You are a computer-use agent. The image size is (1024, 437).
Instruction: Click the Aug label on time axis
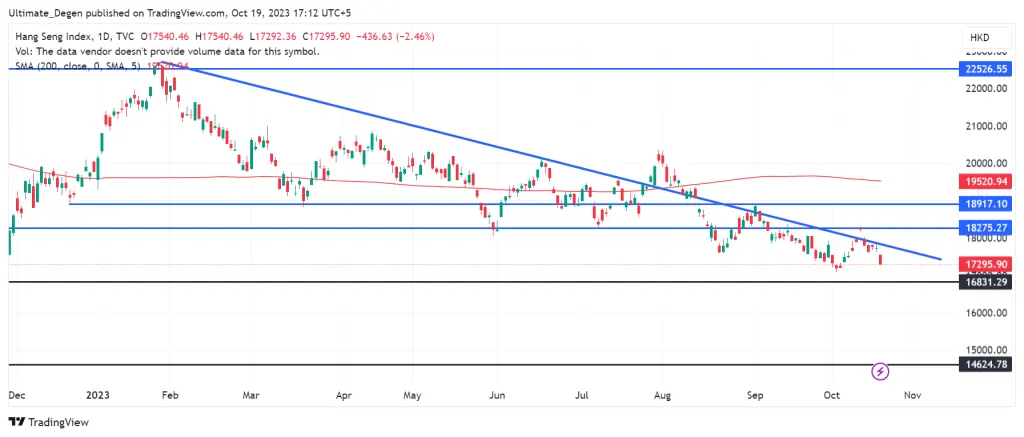662,395
